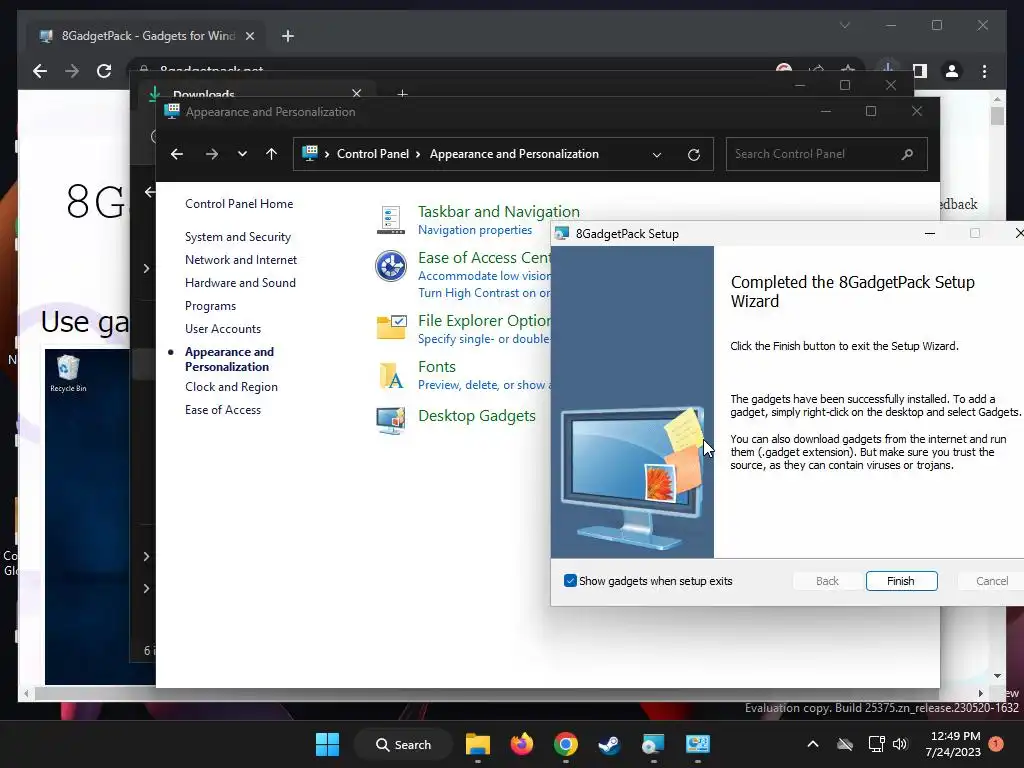Add a new tab in File Explorer
This screenshot has width=1024, height=768.
click(402, 94)
